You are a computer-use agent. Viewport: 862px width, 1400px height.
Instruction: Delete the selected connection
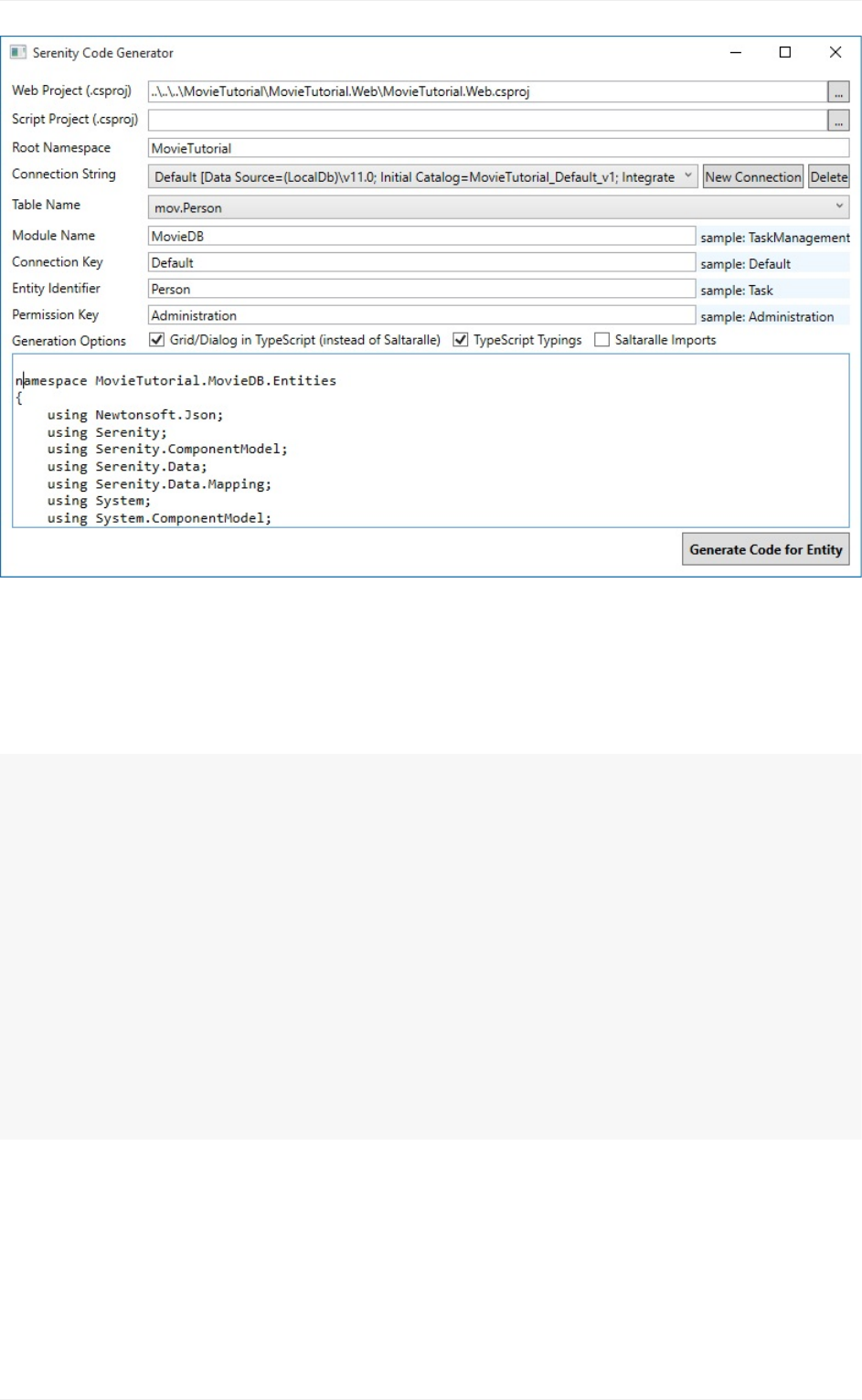(x=829, y=177)
